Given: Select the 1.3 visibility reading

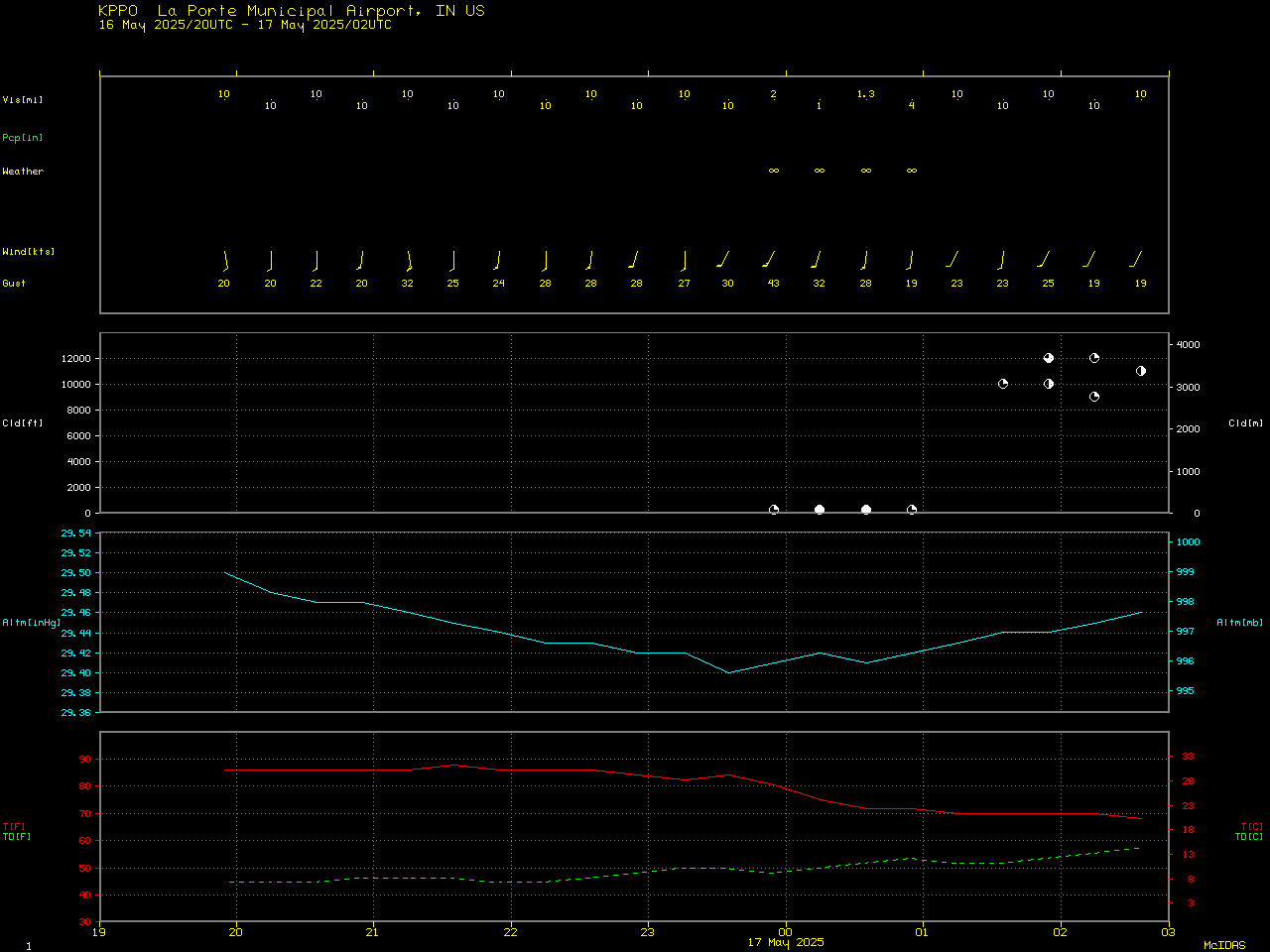Looking at the screenshot, I should coord(865,94).
